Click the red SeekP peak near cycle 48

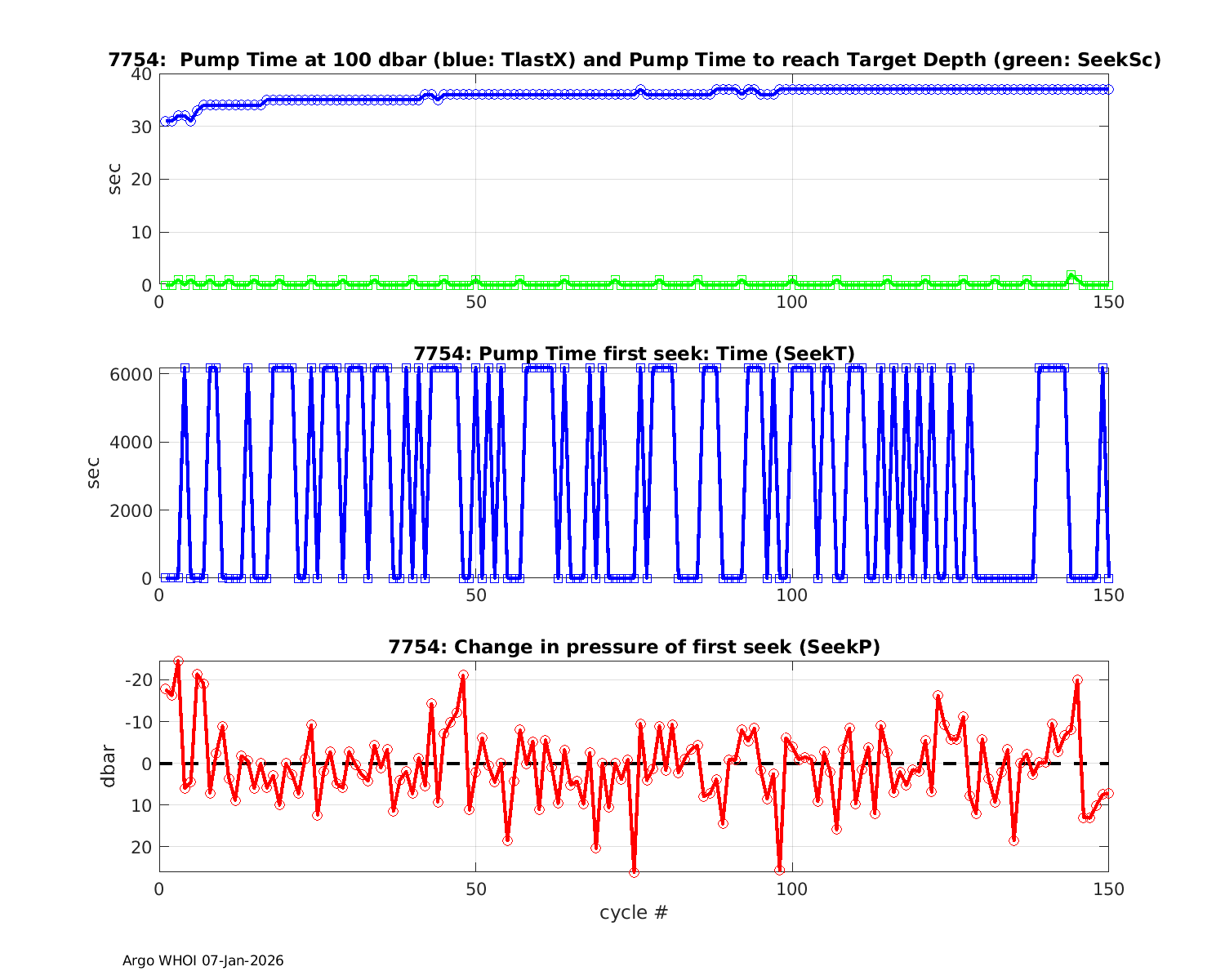tap(463, 675)
